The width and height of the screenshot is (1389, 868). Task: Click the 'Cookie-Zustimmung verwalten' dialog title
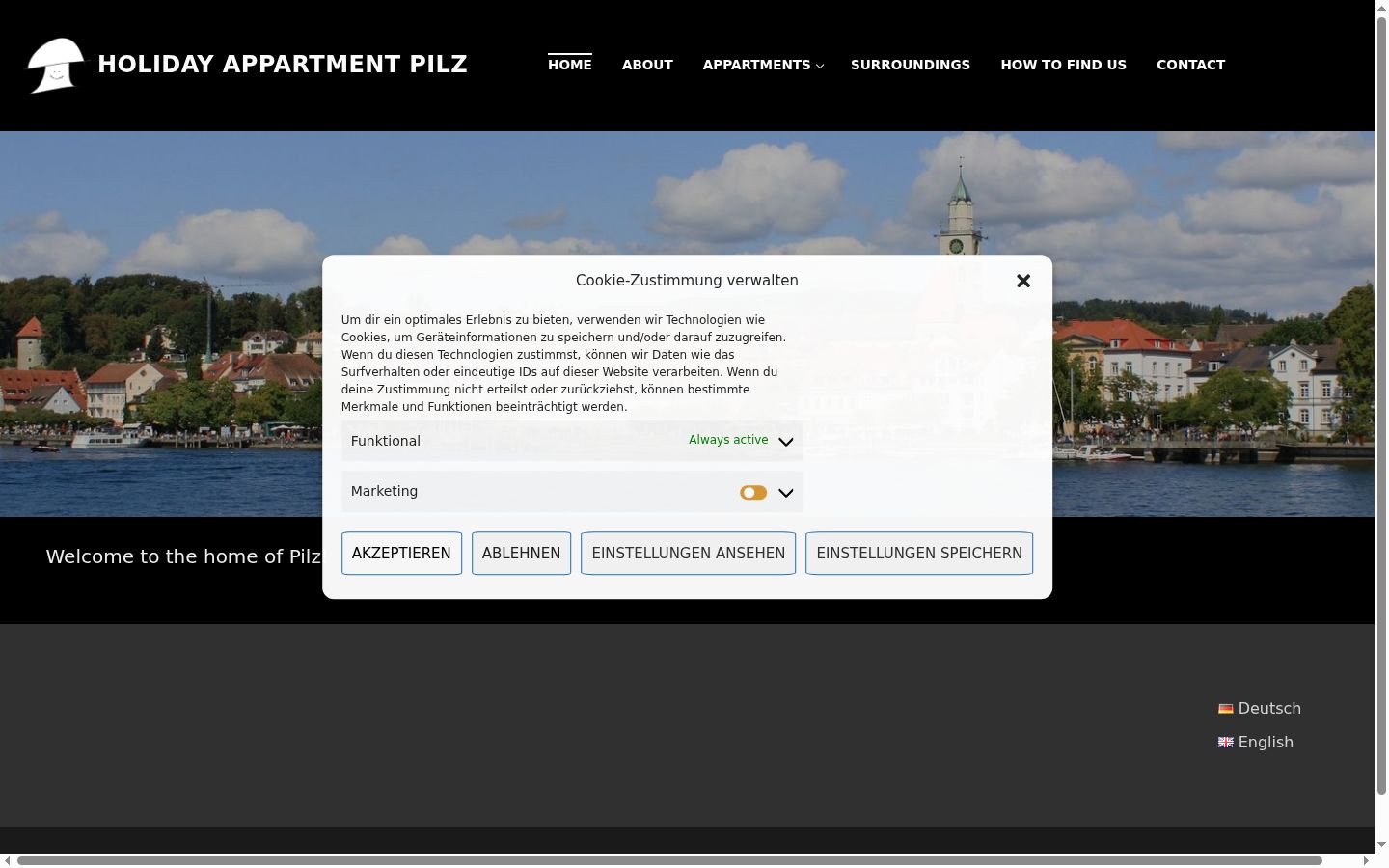[687, 281]
